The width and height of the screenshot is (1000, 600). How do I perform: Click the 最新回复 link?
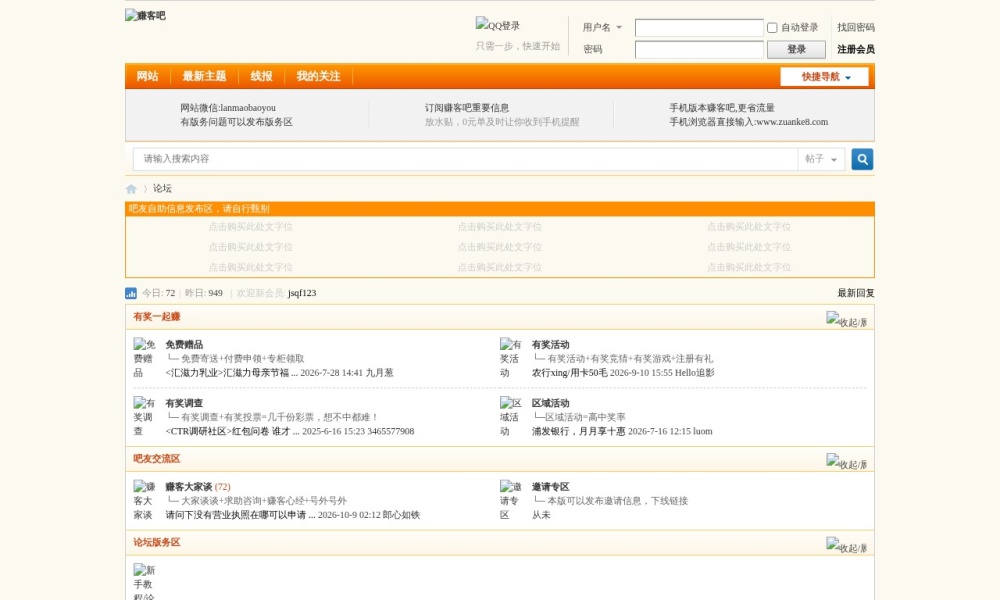856,293
